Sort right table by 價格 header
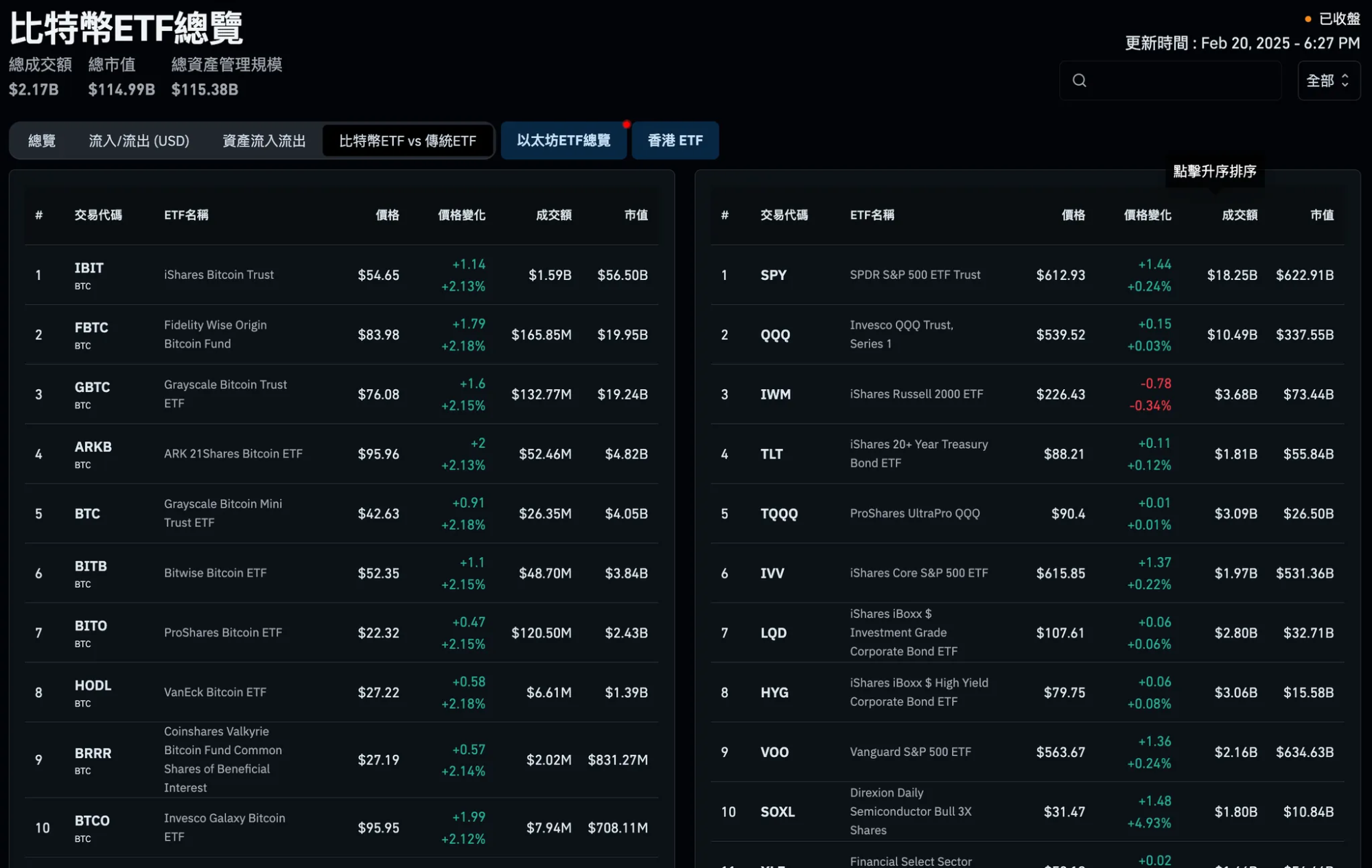Image resolution: width=1372 pixels, height=868 pixels. [x=1073, y=215]
